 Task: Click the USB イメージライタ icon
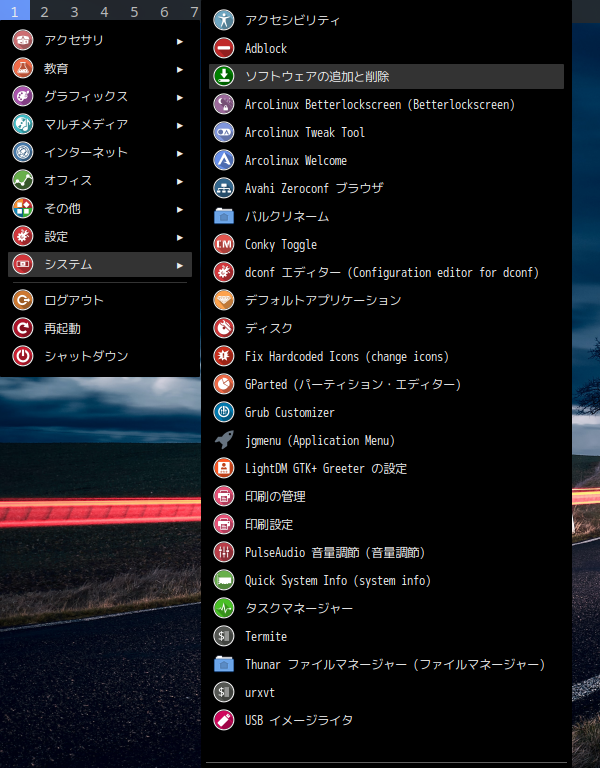click(x=224, y=720)
